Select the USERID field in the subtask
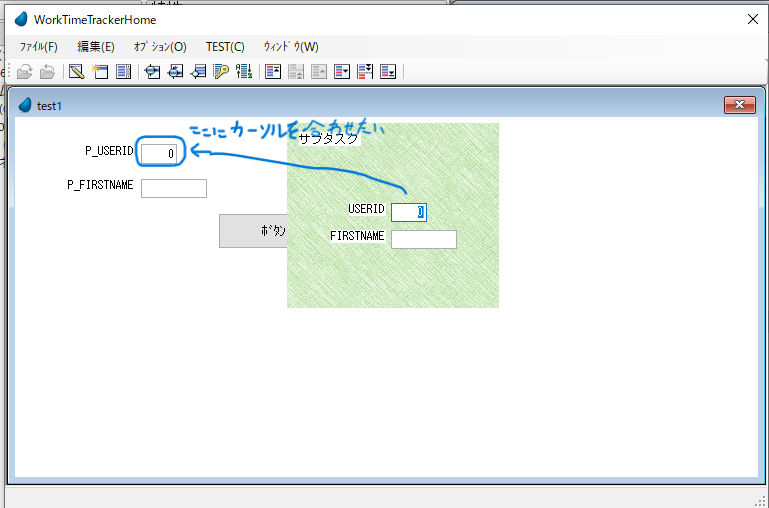Screen dimensions: 769x508 click(x=408, y=212)
